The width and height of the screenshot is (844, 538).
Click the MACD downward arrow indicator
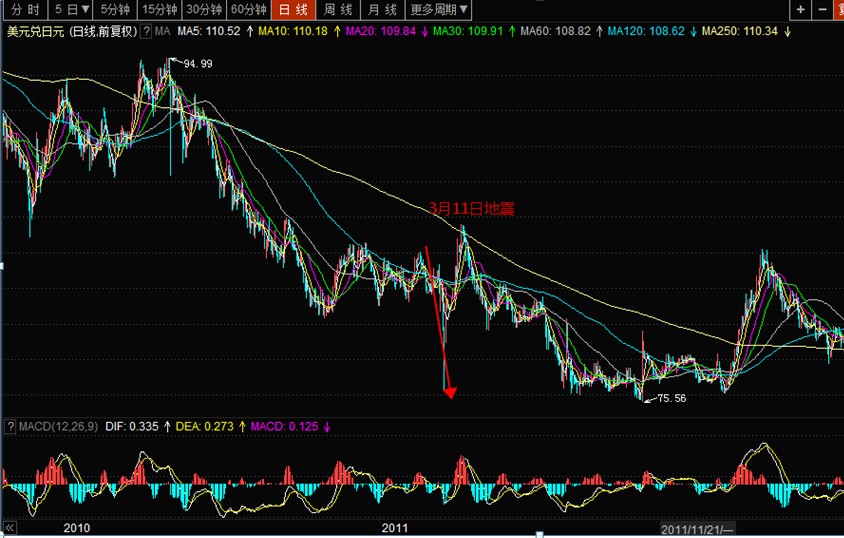click(x=327, y=427)
